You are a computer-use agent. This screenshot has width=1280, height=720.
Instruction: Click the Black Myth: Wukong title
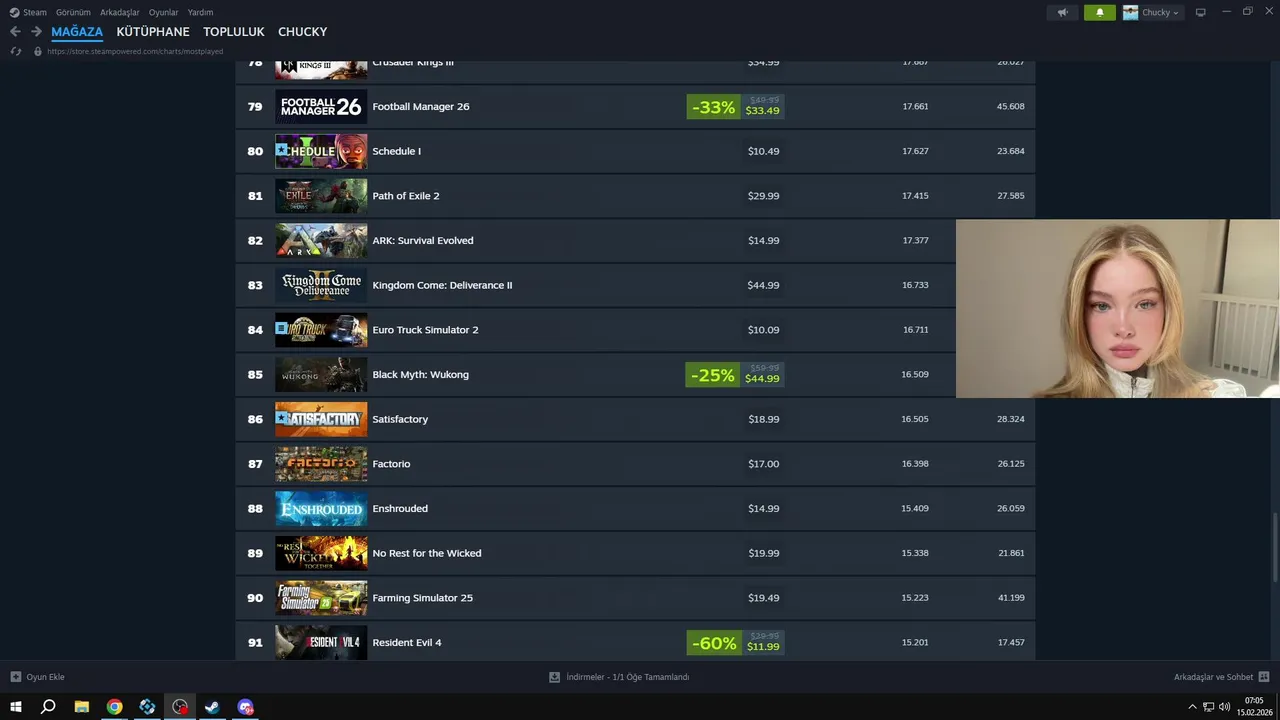pos(420,374)
